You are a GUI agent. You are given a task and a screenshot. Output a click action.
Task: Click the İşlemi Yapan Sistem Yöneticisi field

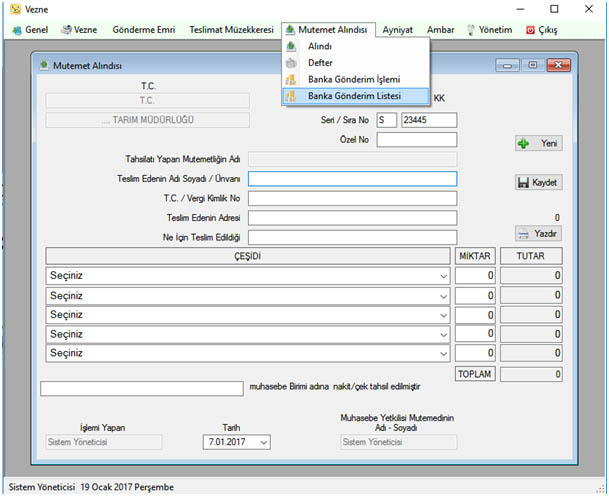coord(103,442)
